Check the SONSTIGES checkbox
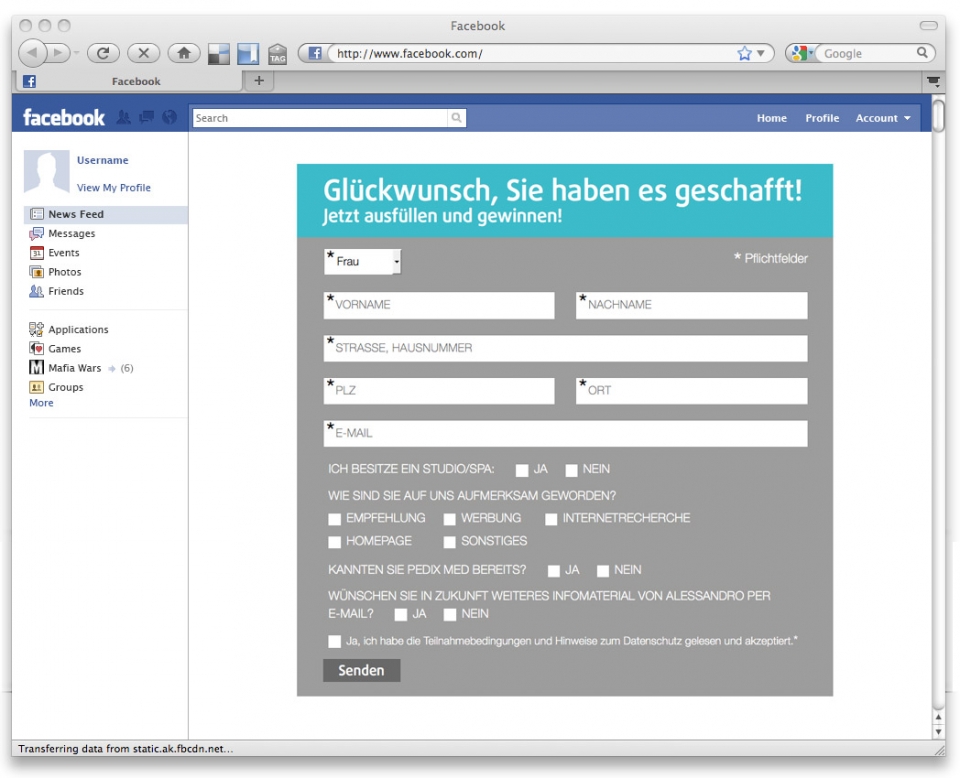The height and width of the screenshot is (778, 960). coord(449,542)
